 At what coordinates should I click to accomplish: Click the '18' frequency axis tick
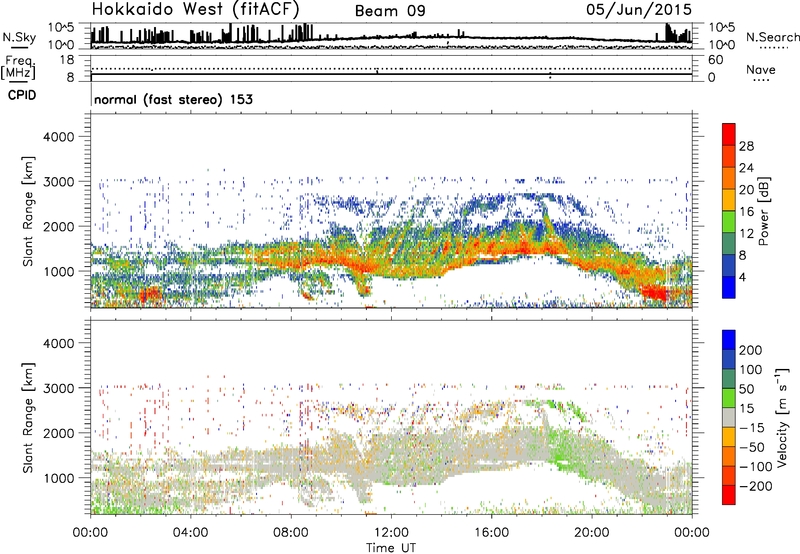pyautogui.click(x=67, y=60)
